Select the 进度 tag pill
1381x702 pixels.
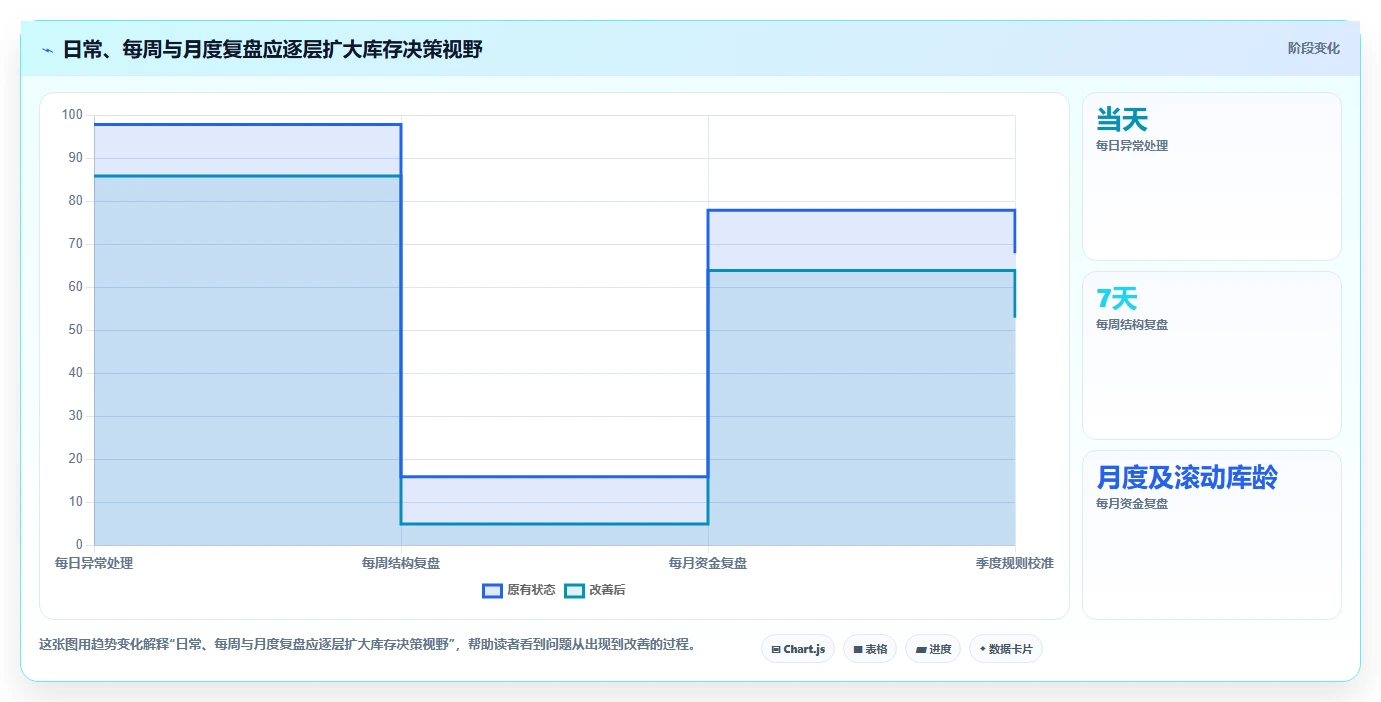pyautogui.click(x=933, y=649)
